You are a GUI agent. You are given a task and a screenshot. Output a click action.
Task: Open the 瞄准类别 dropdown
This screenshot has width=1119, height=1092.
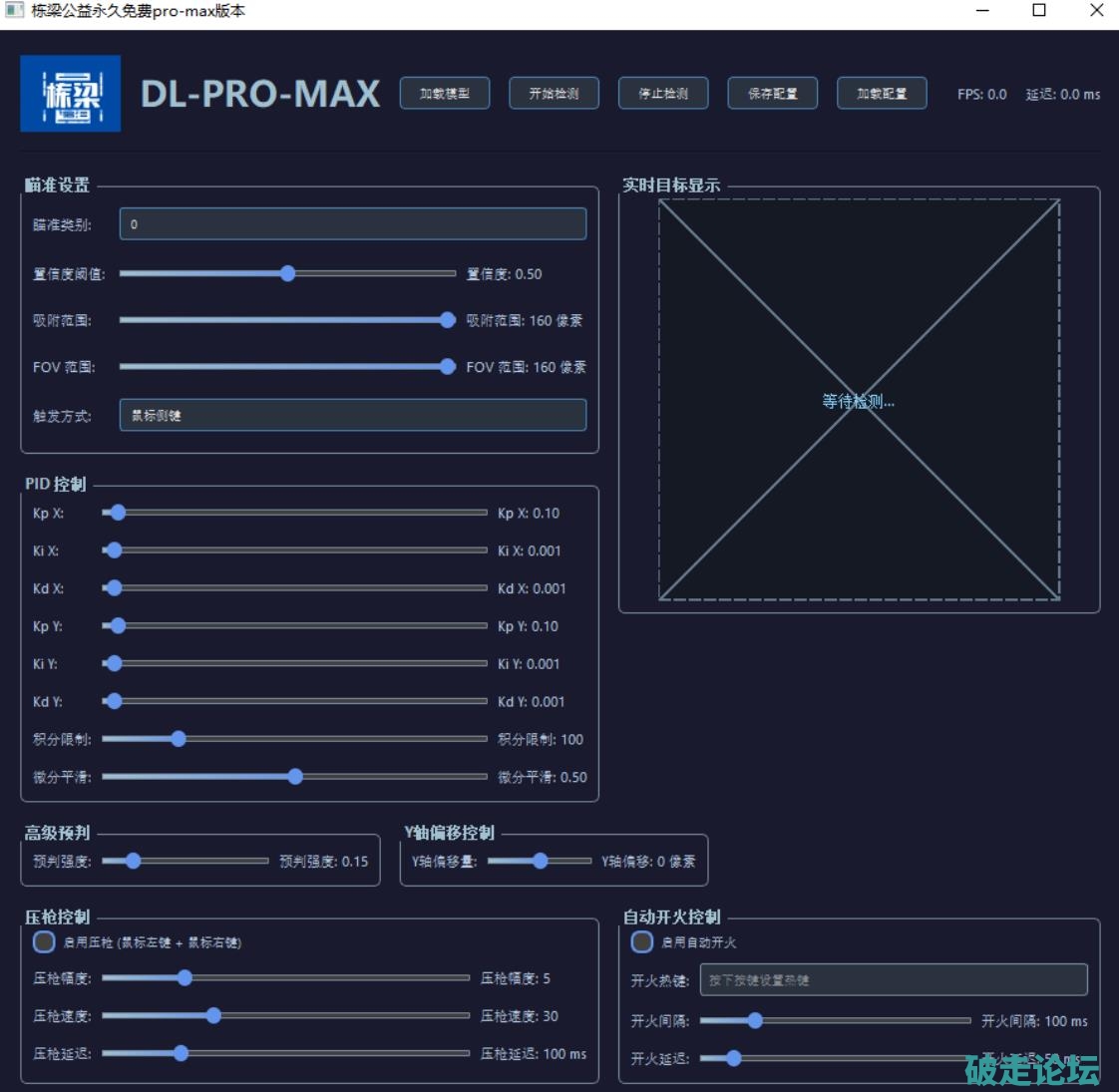pos(352,224)
